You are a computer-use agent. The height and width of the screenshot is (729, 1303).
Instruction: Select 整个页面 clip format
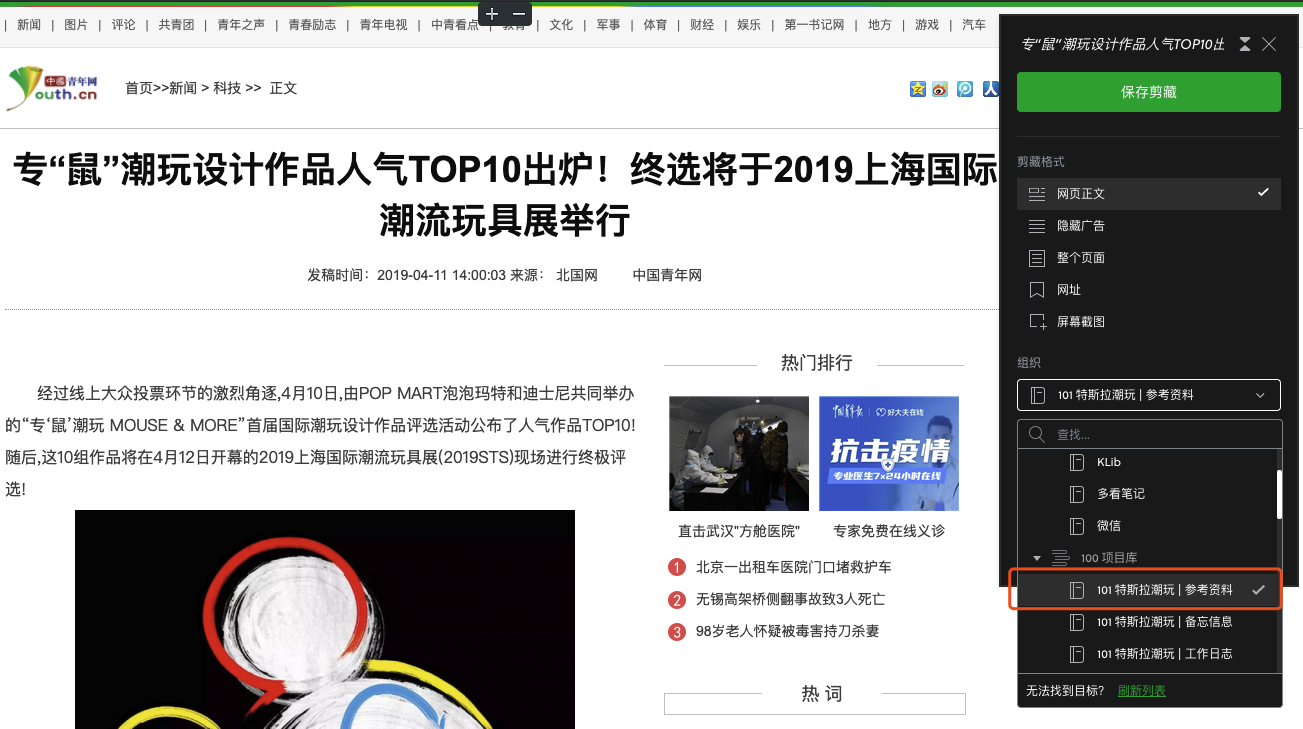click(1149, 257)
